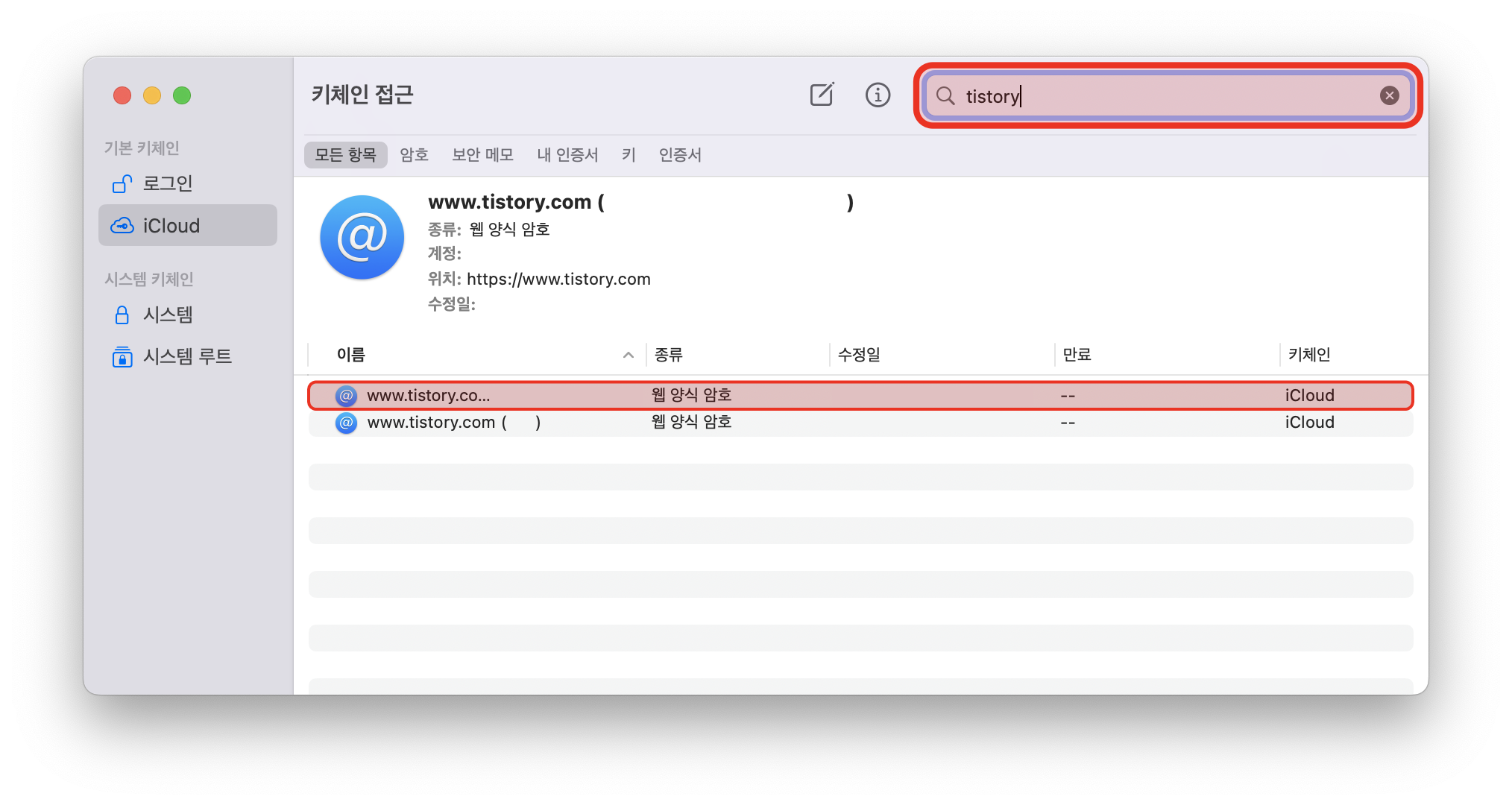This screenshot has width=1512, height=805.
Task: Open the System Roots keychain
Action: coord(186,356)
